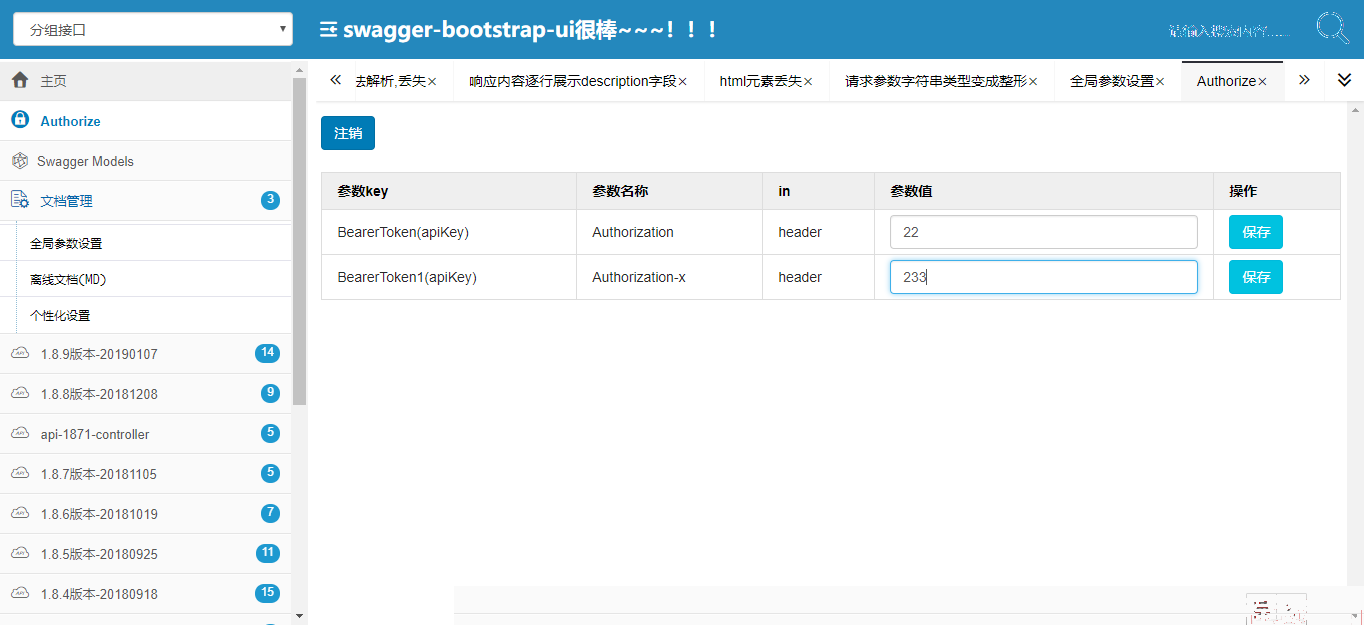Click the document-gear icon beside 文档管理

tap(20, 200)
